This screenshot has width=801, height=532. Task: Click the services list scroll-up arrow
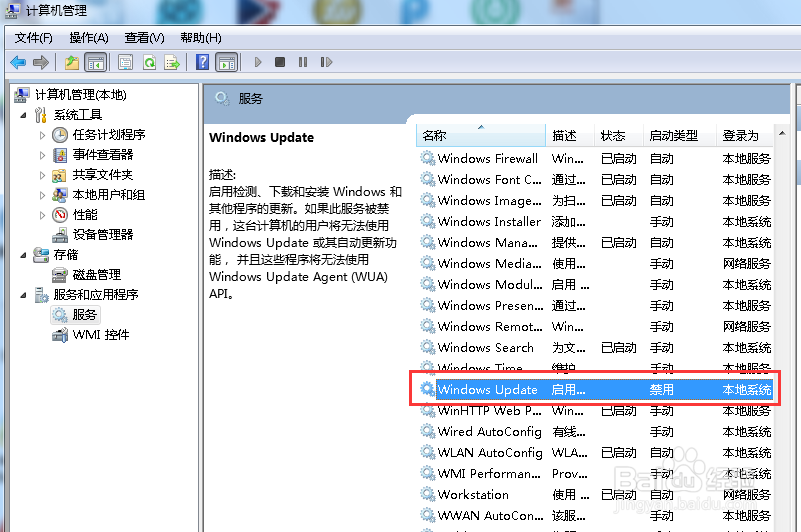coord(782,133)
